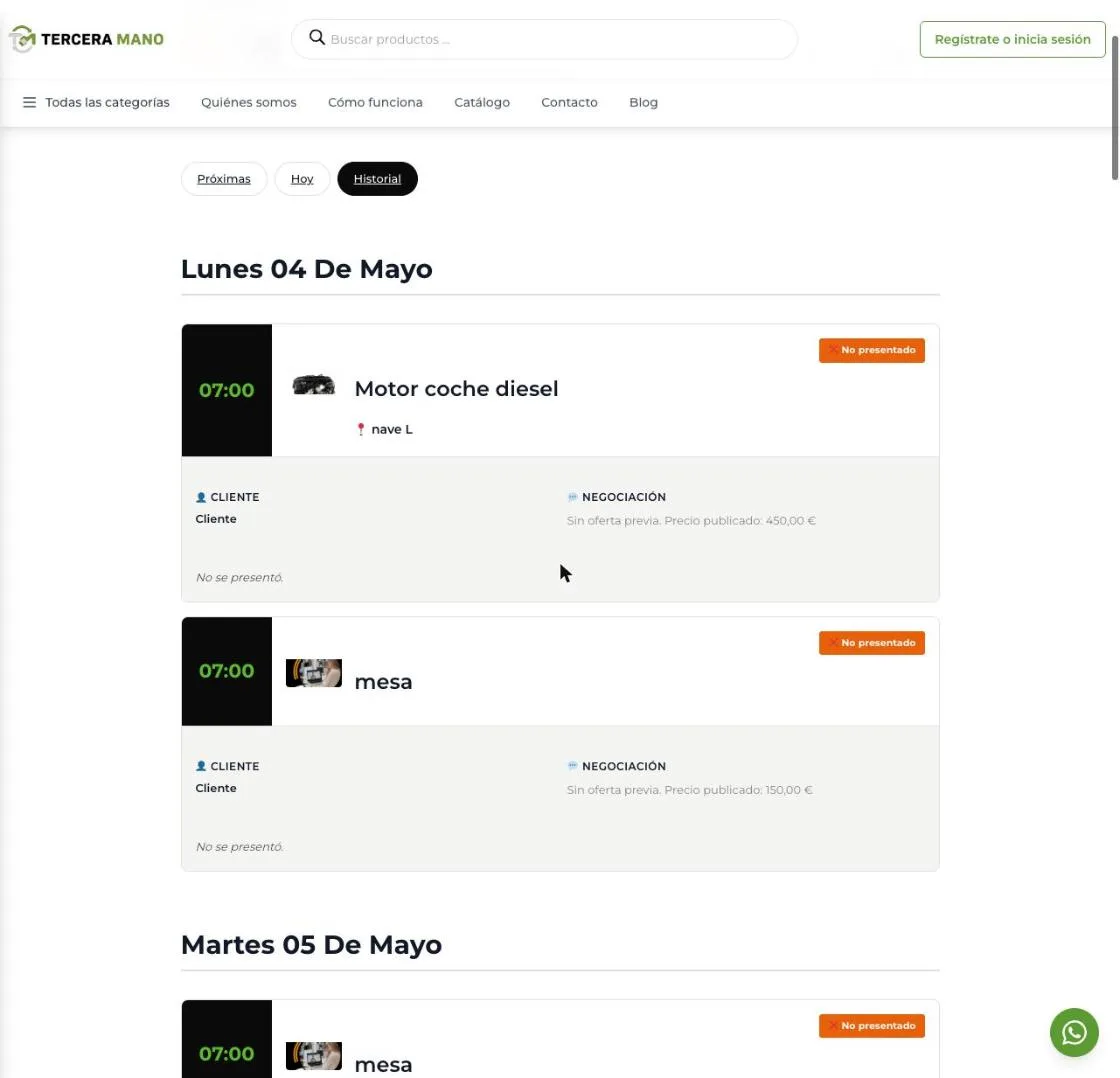Click the mesa title under Martes 05
The width and height of the screenshot is (1120, 1078).
click(384, 1065)
